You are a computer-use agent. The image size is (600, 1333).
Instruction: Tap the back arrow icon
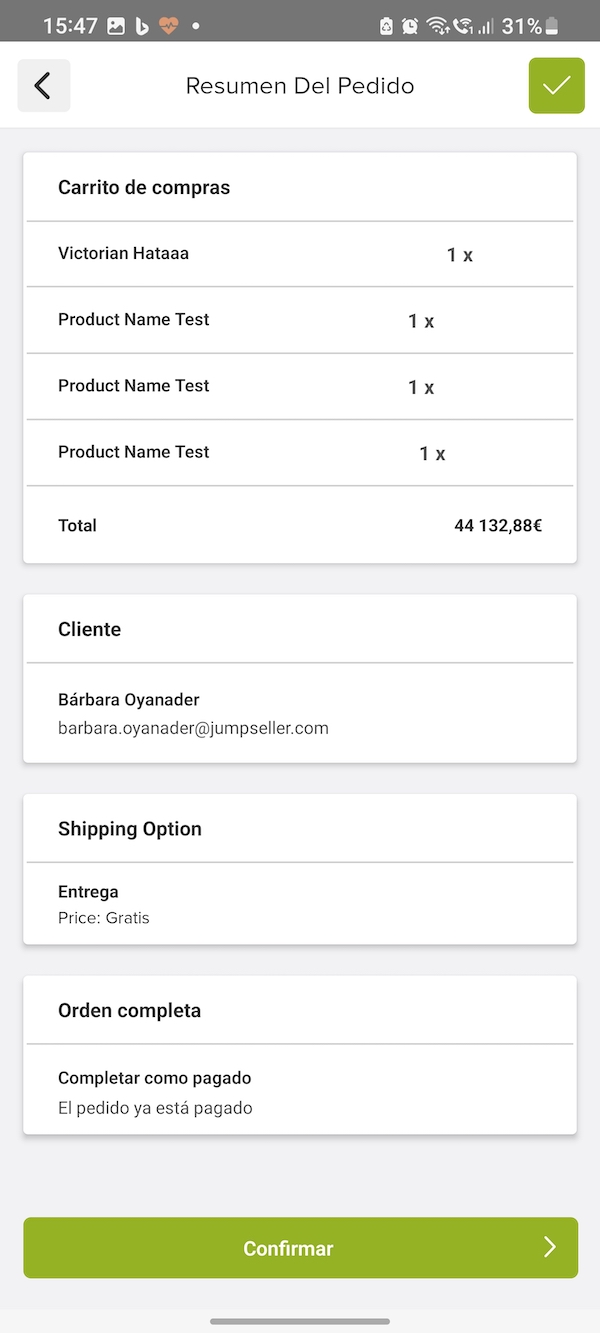pyautogui.click(x=43, y=86)
